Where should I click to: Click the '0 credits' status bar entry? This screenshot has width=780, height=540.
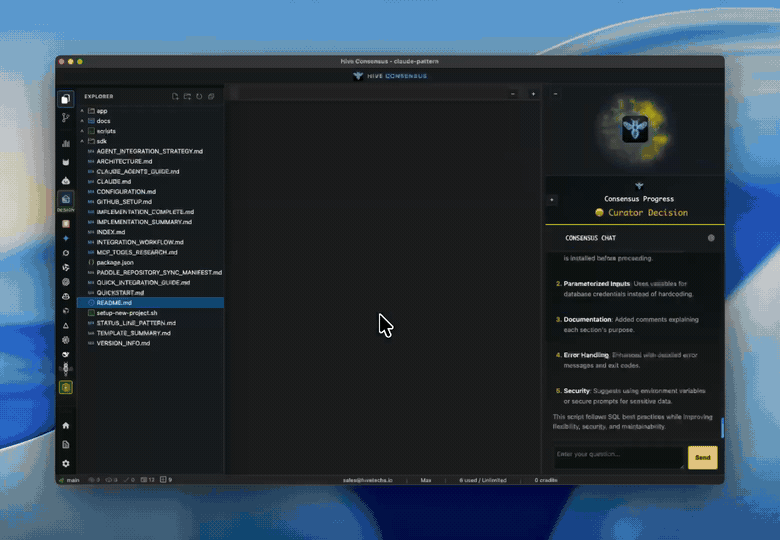click(x=546, y=480)
